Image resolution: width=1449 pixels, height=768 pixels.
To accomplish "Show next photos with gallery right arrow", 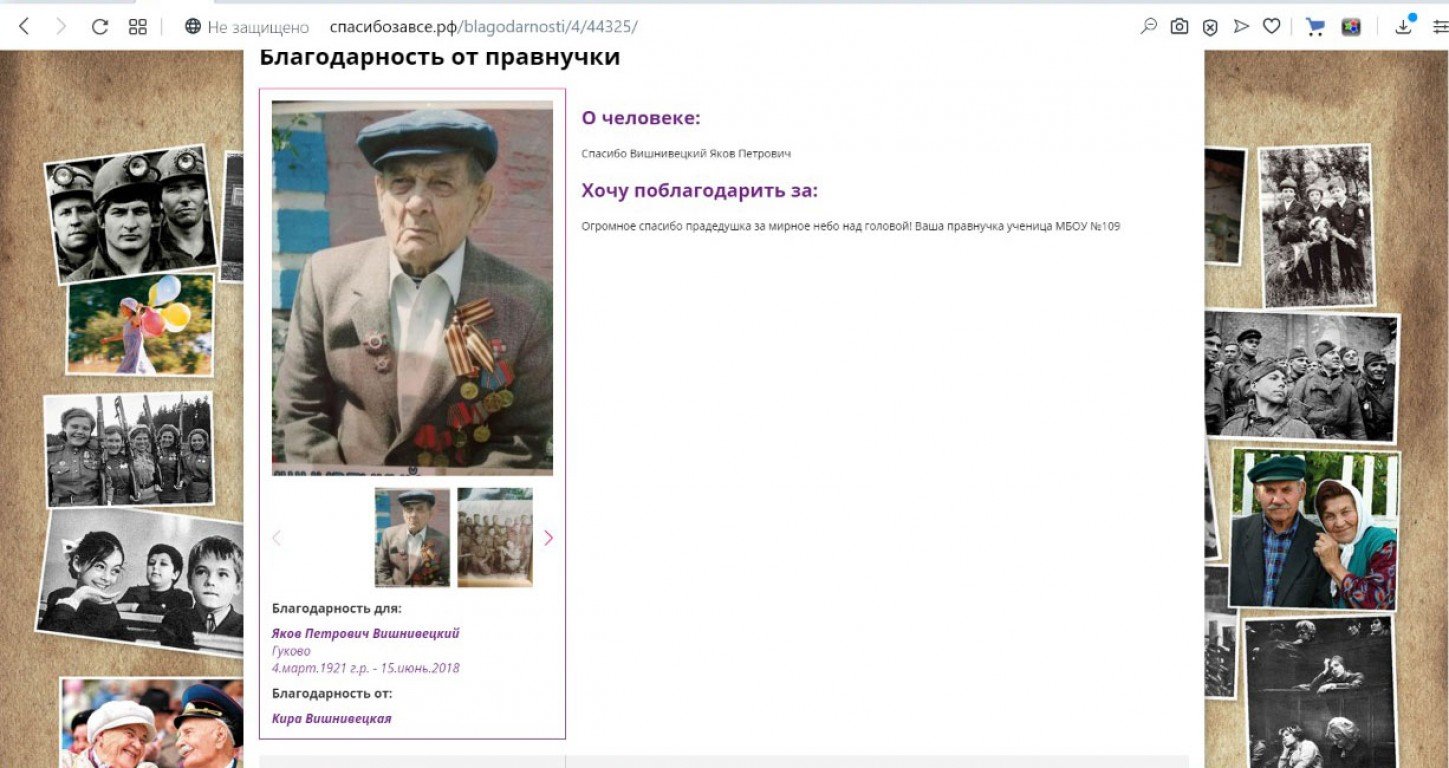I will [548, 538].
